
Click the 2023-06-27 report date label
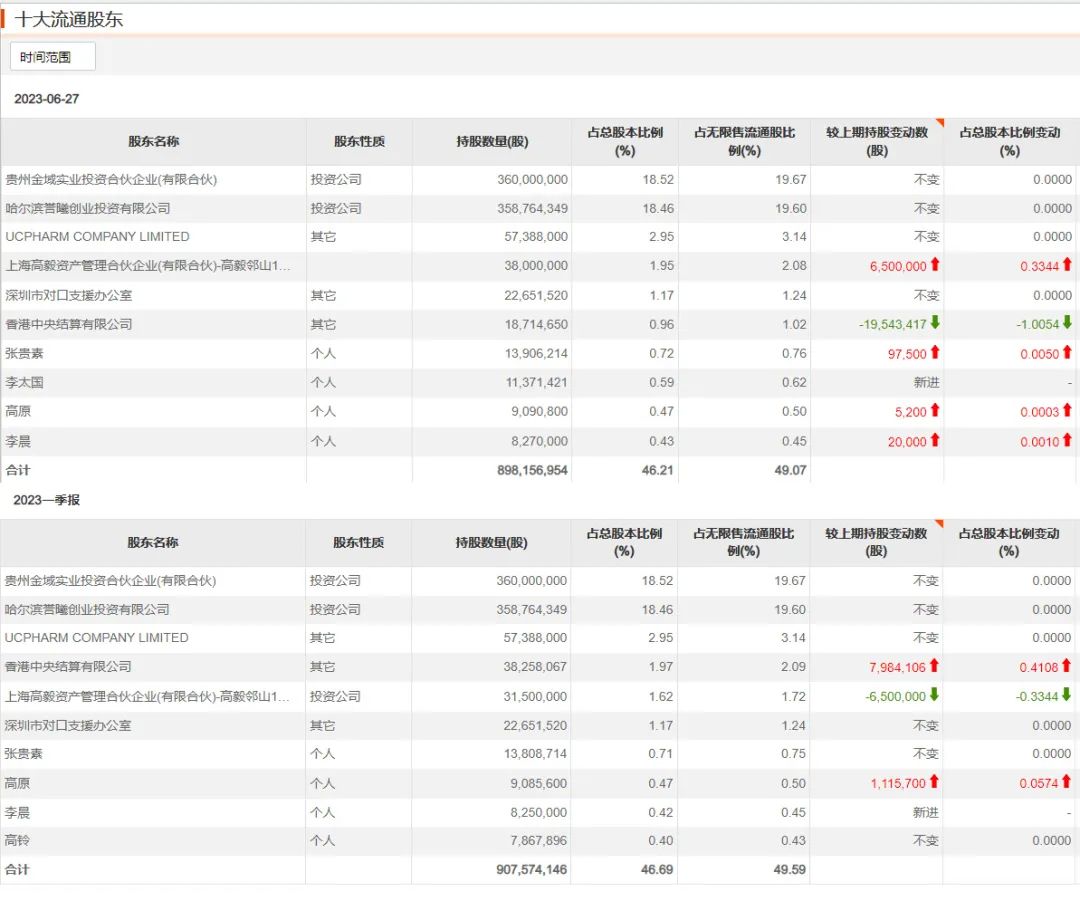(x=46, y=99)
